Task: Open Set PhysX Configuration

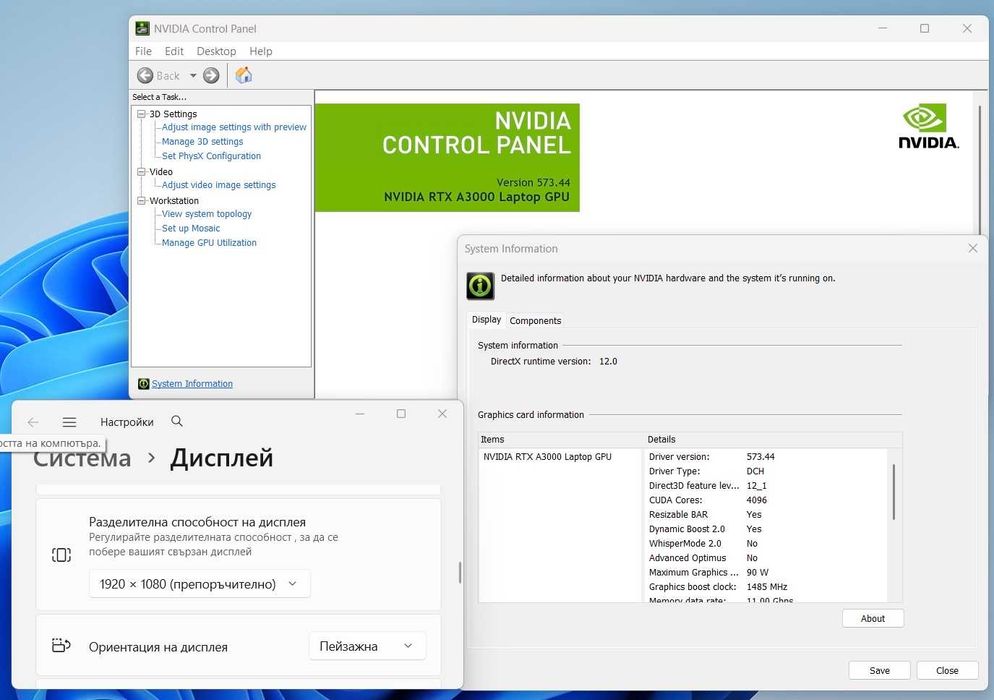Action: click(211, 156)
